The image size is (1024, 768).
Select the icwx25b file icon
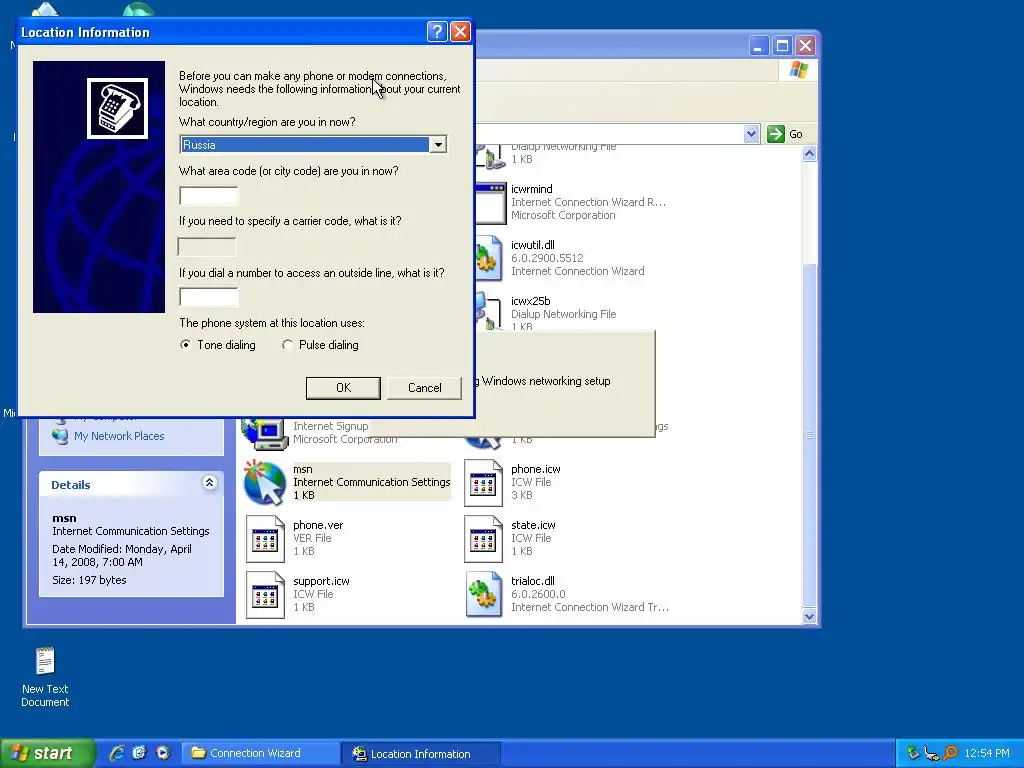(x=490, y=310)
